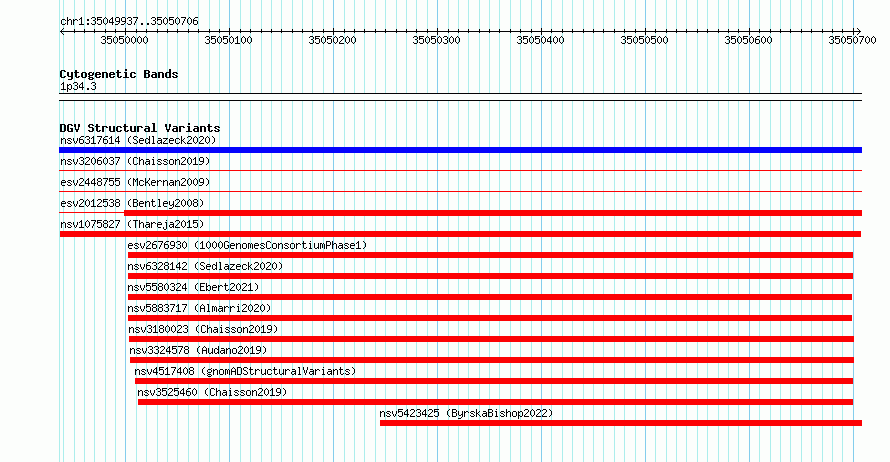Screen dimensions: 890x462
Task: Click ruler position 35050300
Action: [x=436, y=40]
